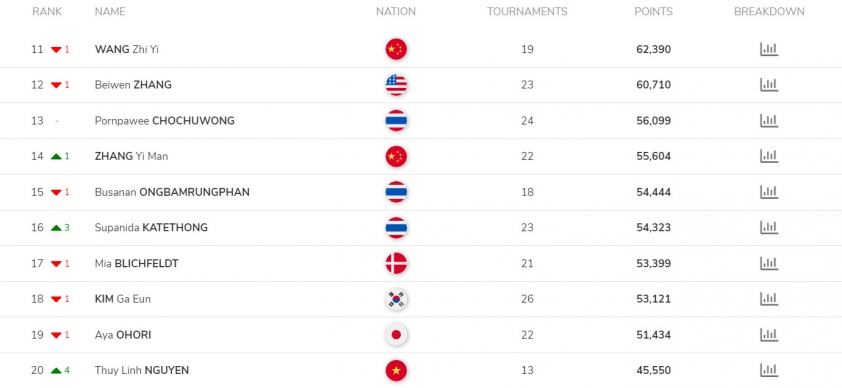View breakdown icon for Thuy Linh NGUYEN
842x388 pixels.
point(769,370)
